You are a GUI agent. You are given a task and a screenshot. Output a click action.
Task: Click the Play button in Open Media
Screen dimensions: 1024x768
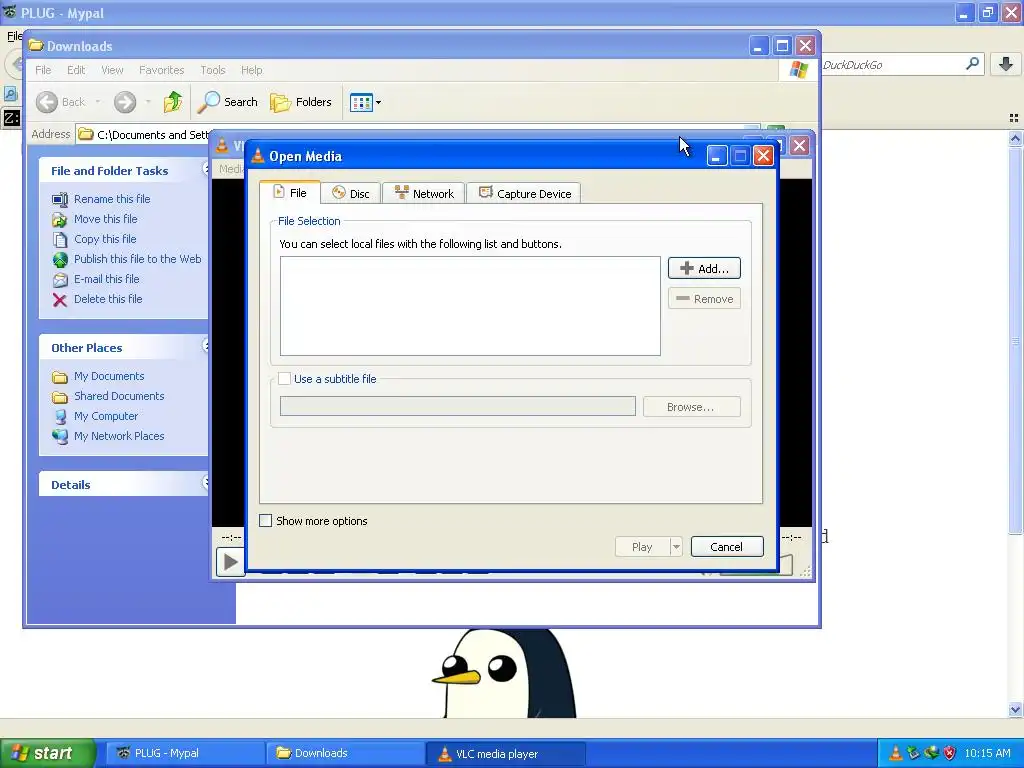642,547
